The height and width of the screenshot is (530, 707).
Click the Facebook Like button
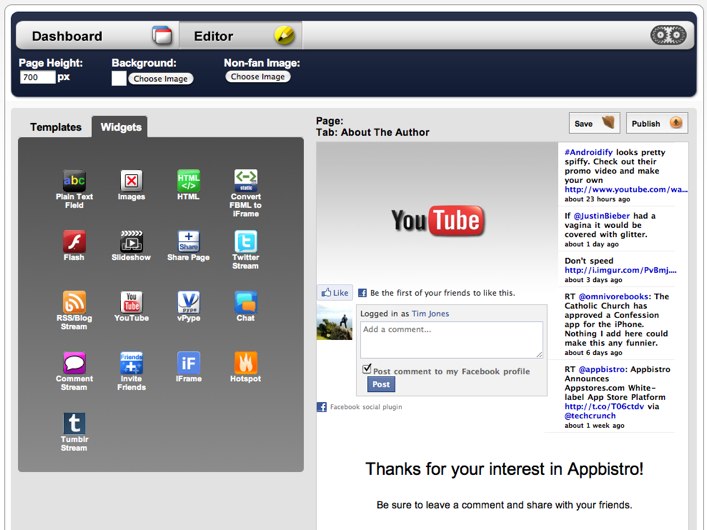click(335, 293)
